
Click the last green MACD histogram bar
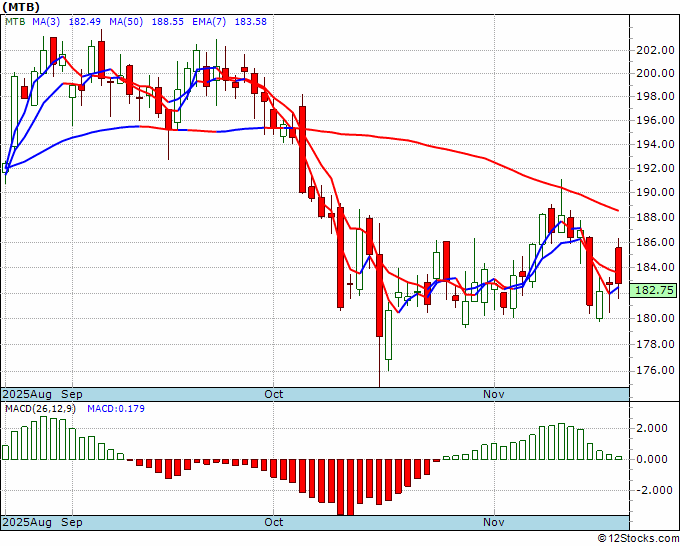pyautogui.click(x=618, y=458)
